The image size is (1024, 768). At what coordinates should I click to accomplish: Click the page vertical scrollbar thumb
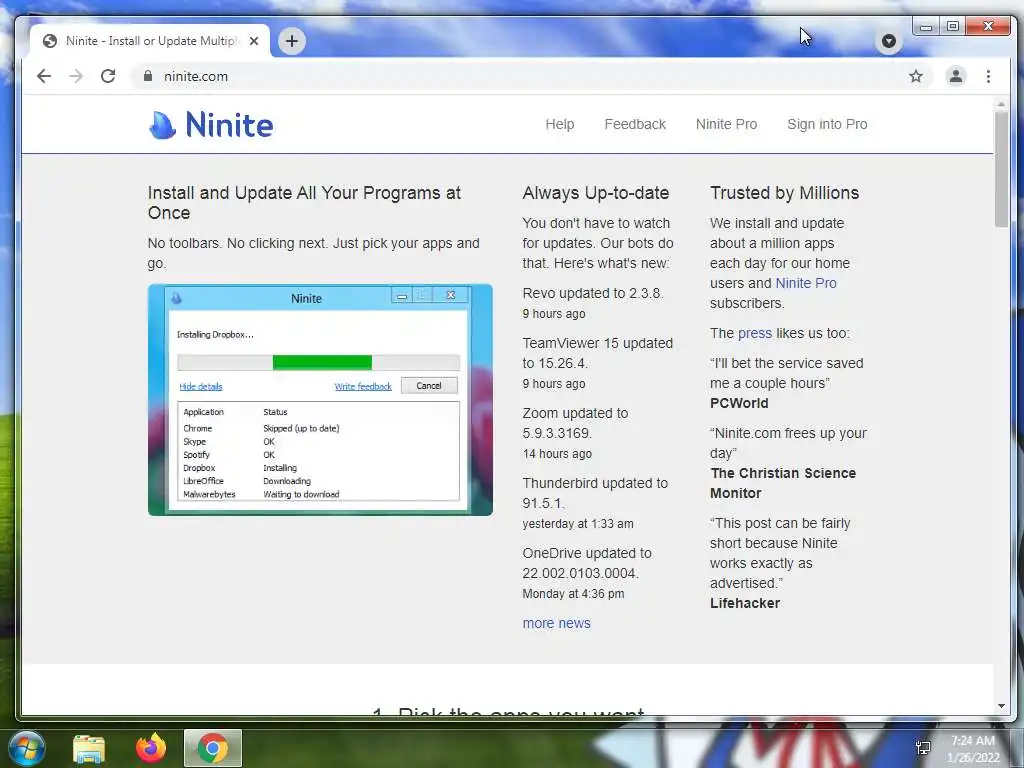pos(1001,168)
